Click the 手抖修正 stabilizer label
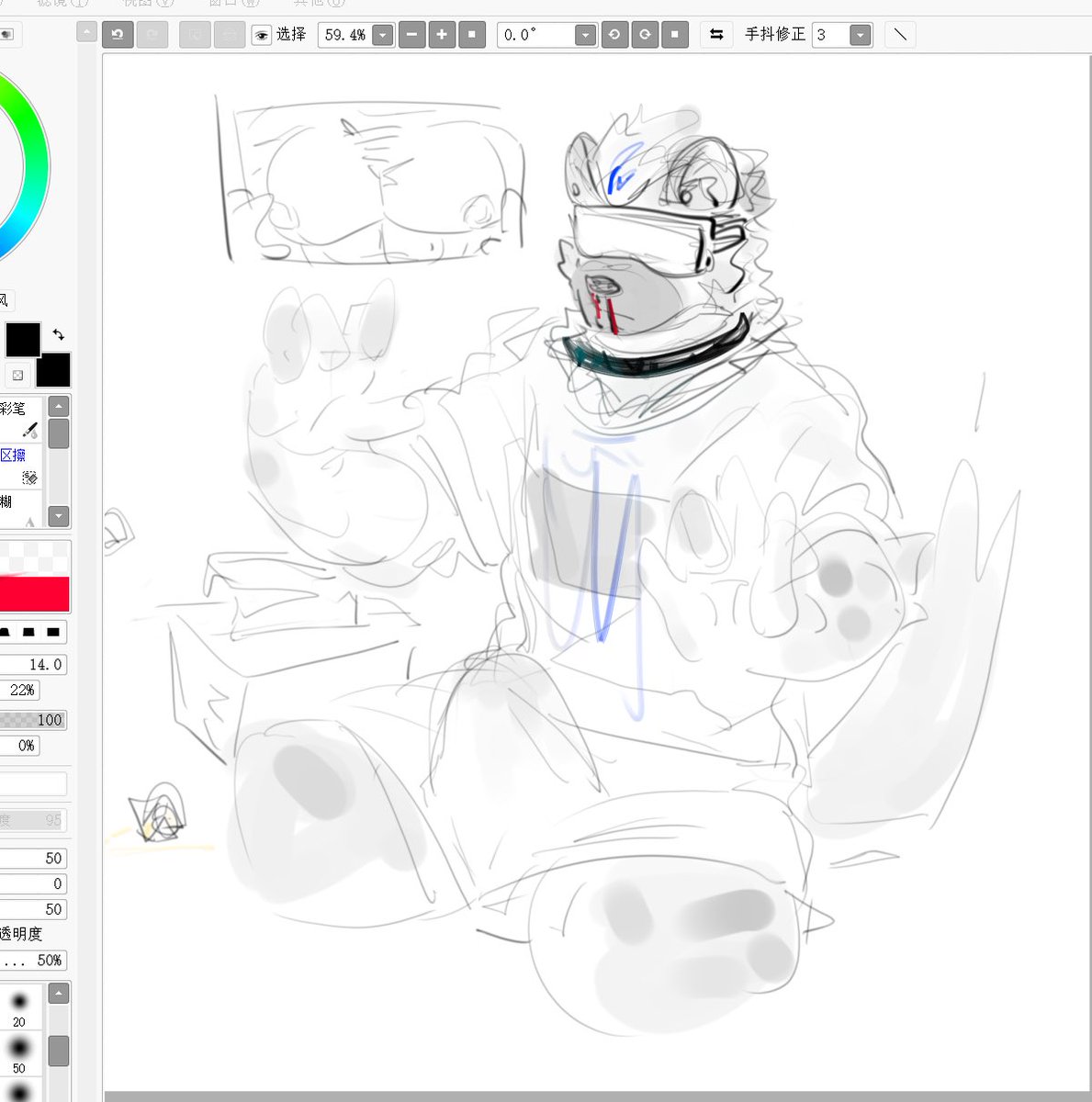This screenshot has height=1102, width=1092. pyautogui.click(x=775, y=35)
